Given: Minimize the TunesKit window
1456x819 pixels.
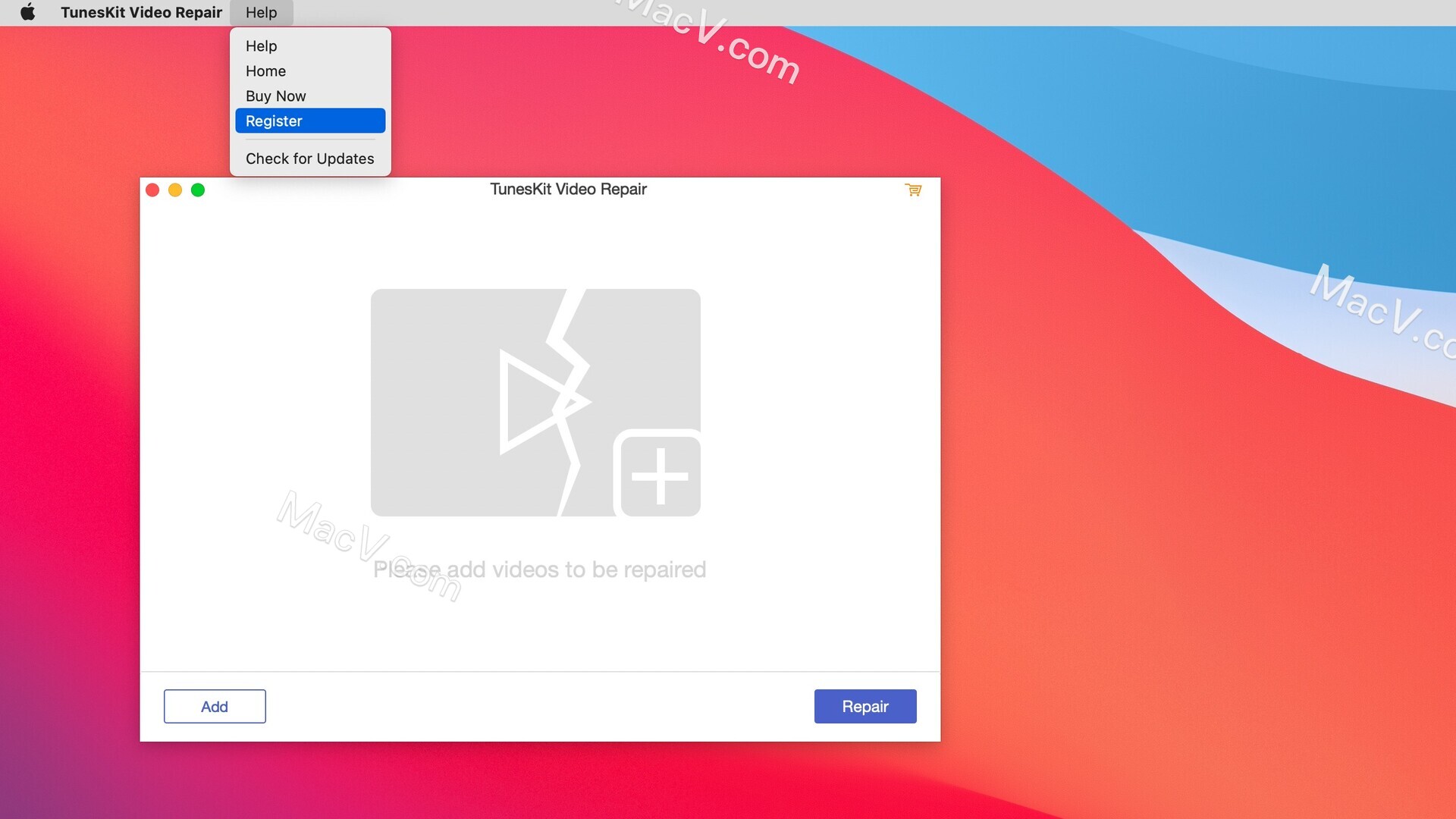Looking at the screenshot, I should click(x=175, y=190).
